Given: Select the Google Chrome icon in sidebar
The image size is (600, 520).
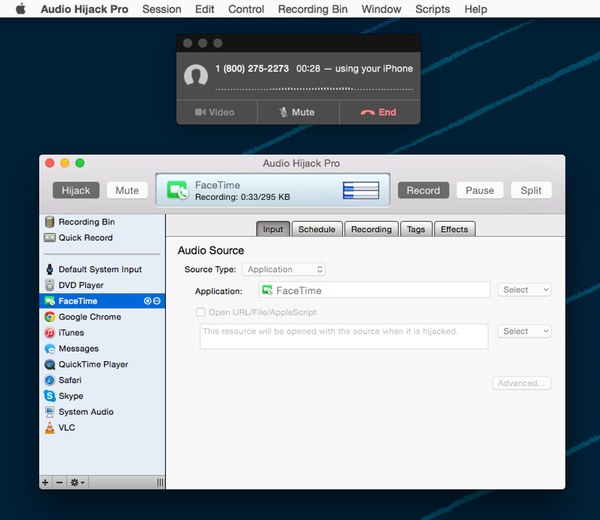Looking at the screenshot, I should pos(49,317).
